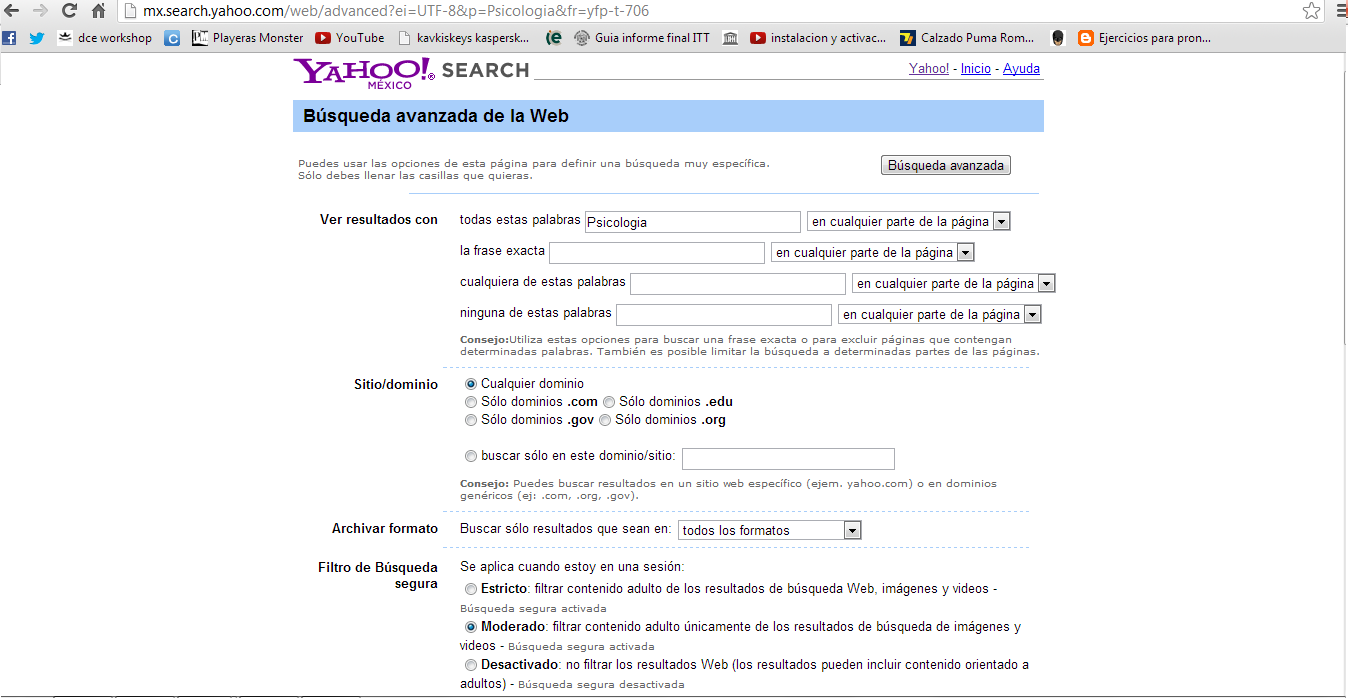The image size is (1348, 698).
Task: Choose buscar sólo en este dominio/sitio
Action: pyautogui.click(x=470, y=456)
